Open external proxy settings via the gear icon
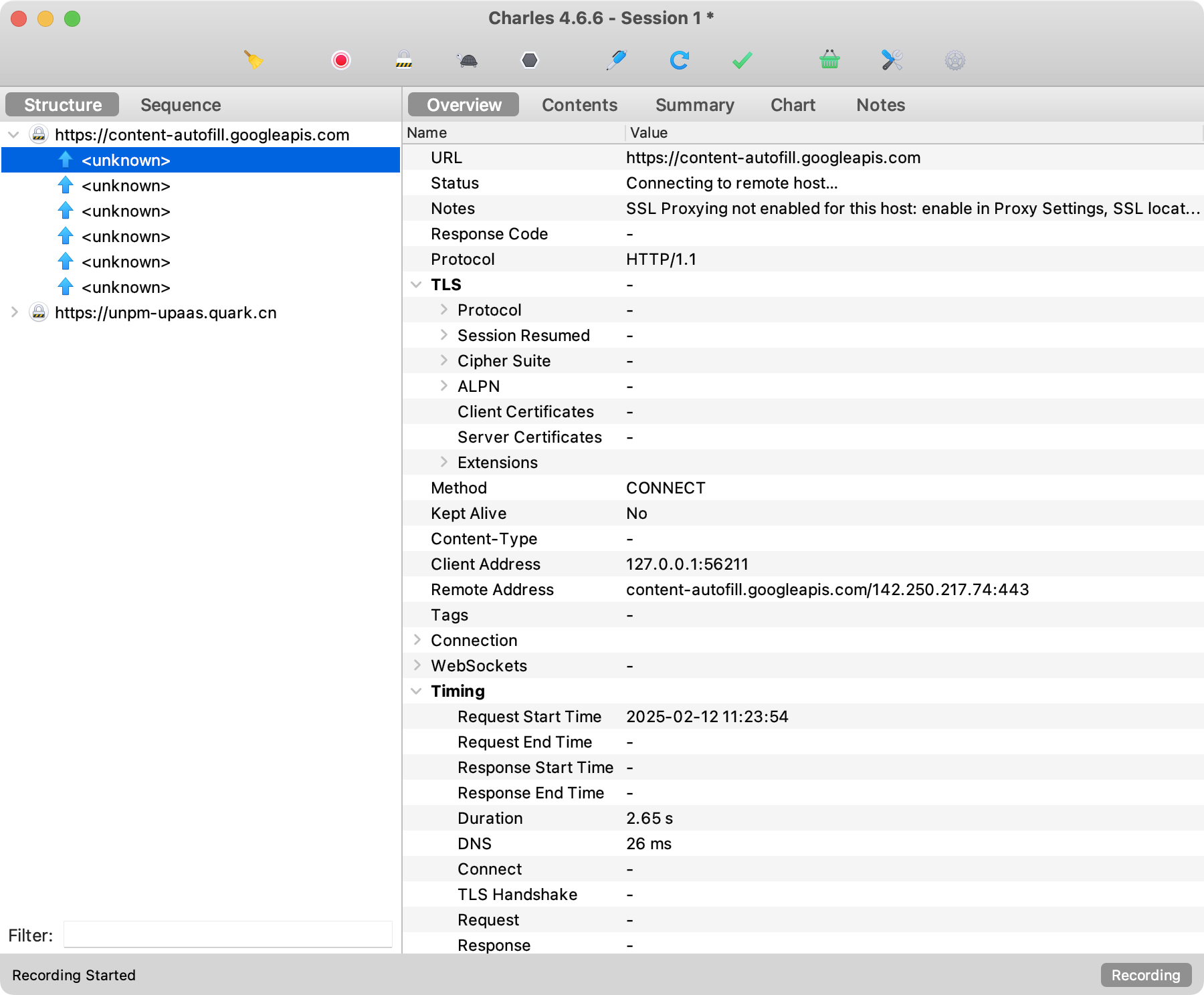Screen dimensions: 1204x995 (955, 60)
